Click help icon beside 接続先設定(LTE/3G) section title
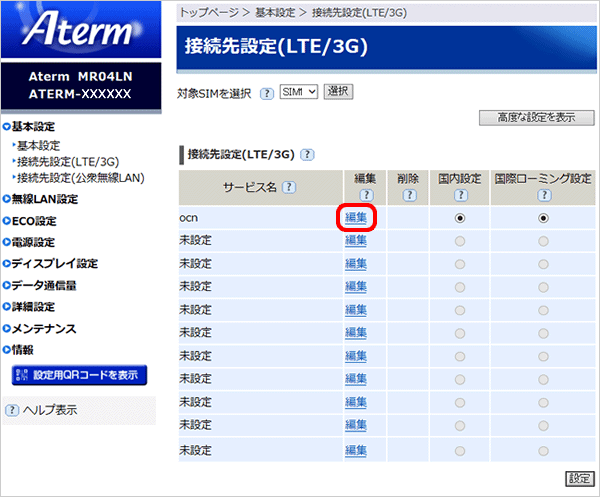Image resolution: width=600 pixels, height=497 pixels. [307, 155]
